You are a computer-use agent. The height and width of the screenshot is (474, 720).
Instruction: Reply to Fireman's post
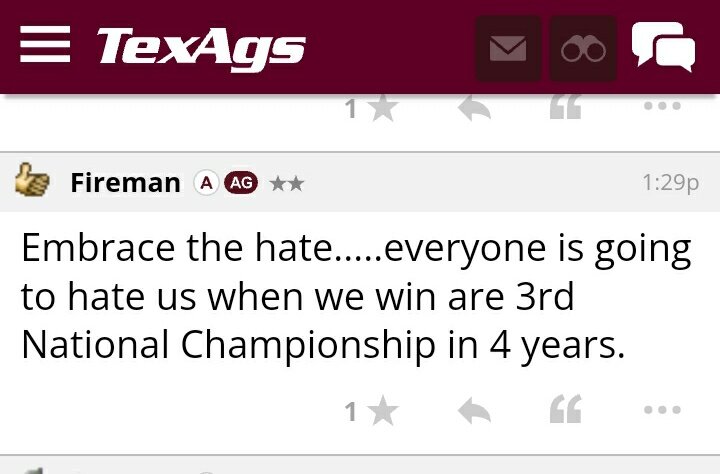(474, 410)
